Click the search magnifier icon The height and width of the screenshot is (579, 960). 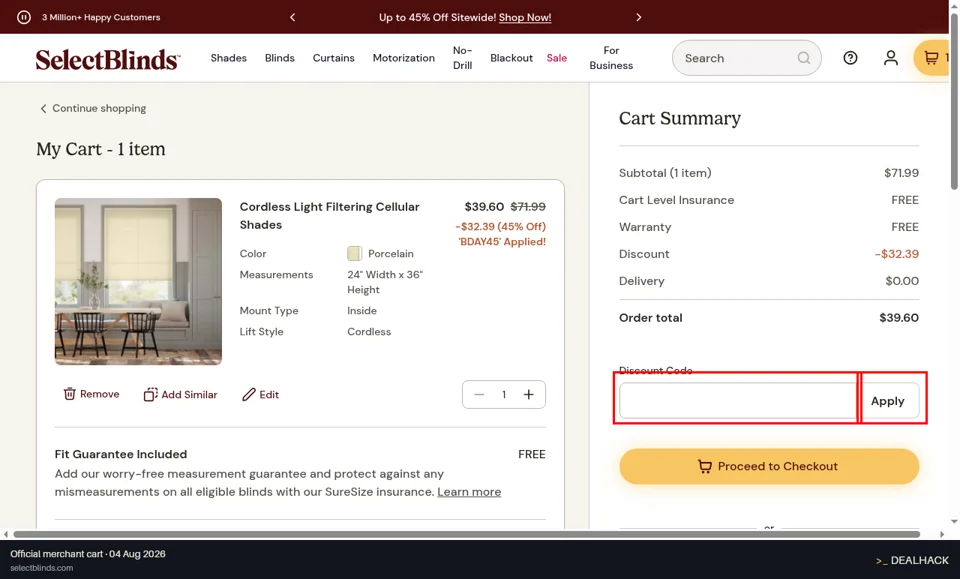(x=804, y=58)
